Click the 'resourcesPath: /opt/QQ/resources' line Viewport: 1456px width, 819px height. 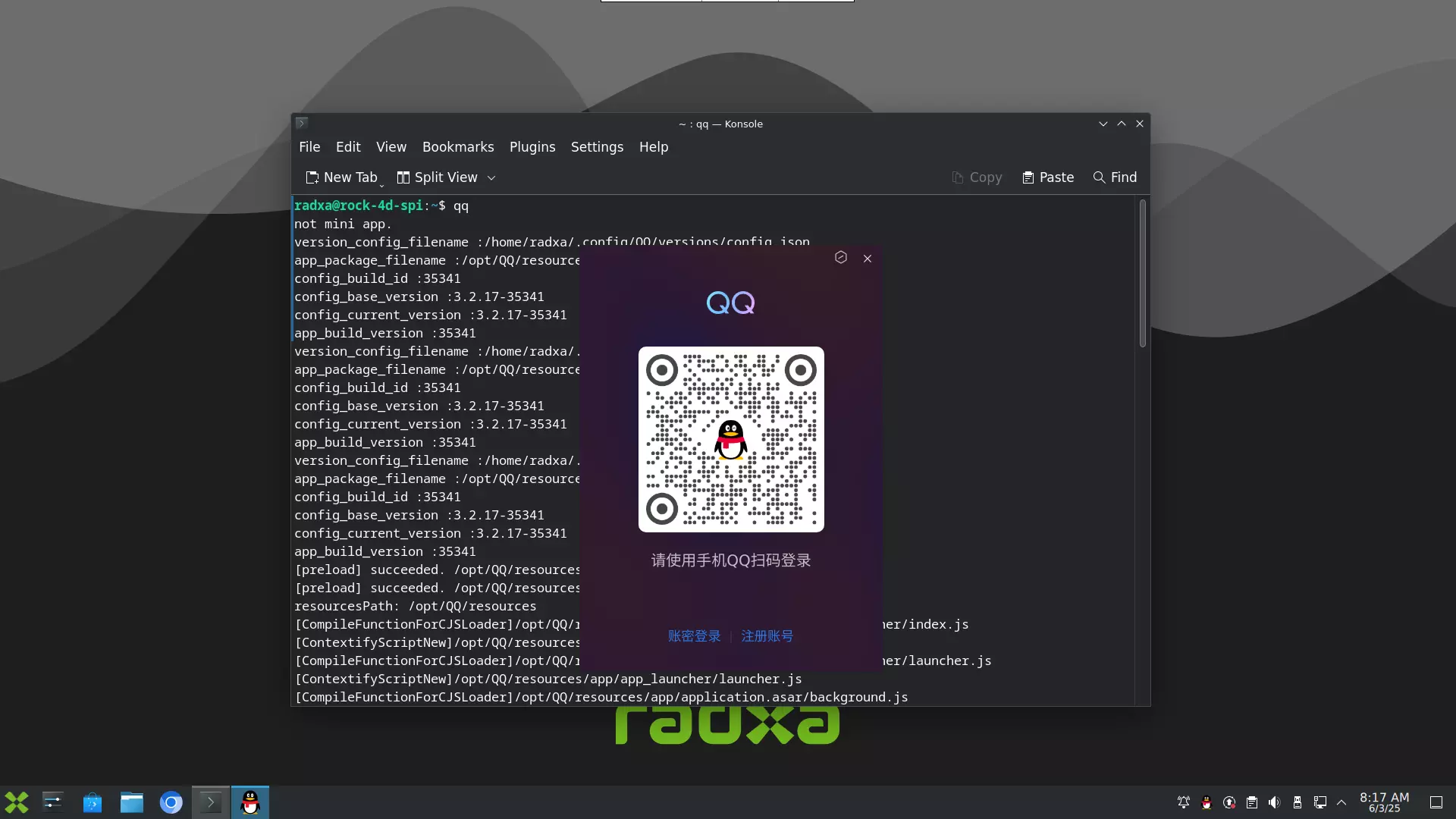coord(415,606)
